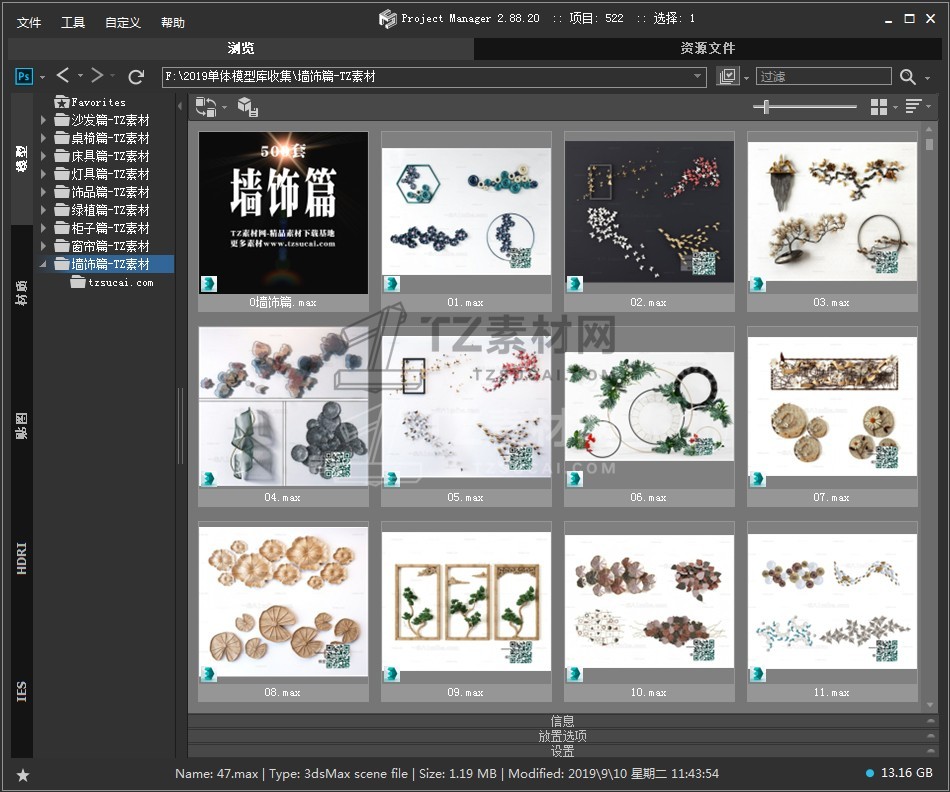
Task: Click the icon with two curved arrows
Action: [x=206, y=107]
